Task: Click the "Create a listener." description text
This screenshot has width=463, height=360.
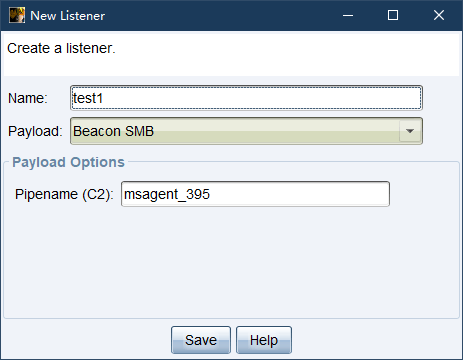Action: tap(61, 48)
